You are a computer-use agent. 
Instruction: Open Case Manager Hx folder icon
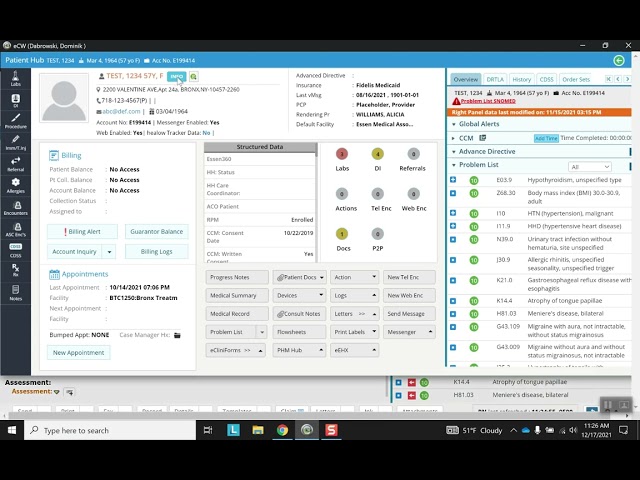[x=177, y=335]
